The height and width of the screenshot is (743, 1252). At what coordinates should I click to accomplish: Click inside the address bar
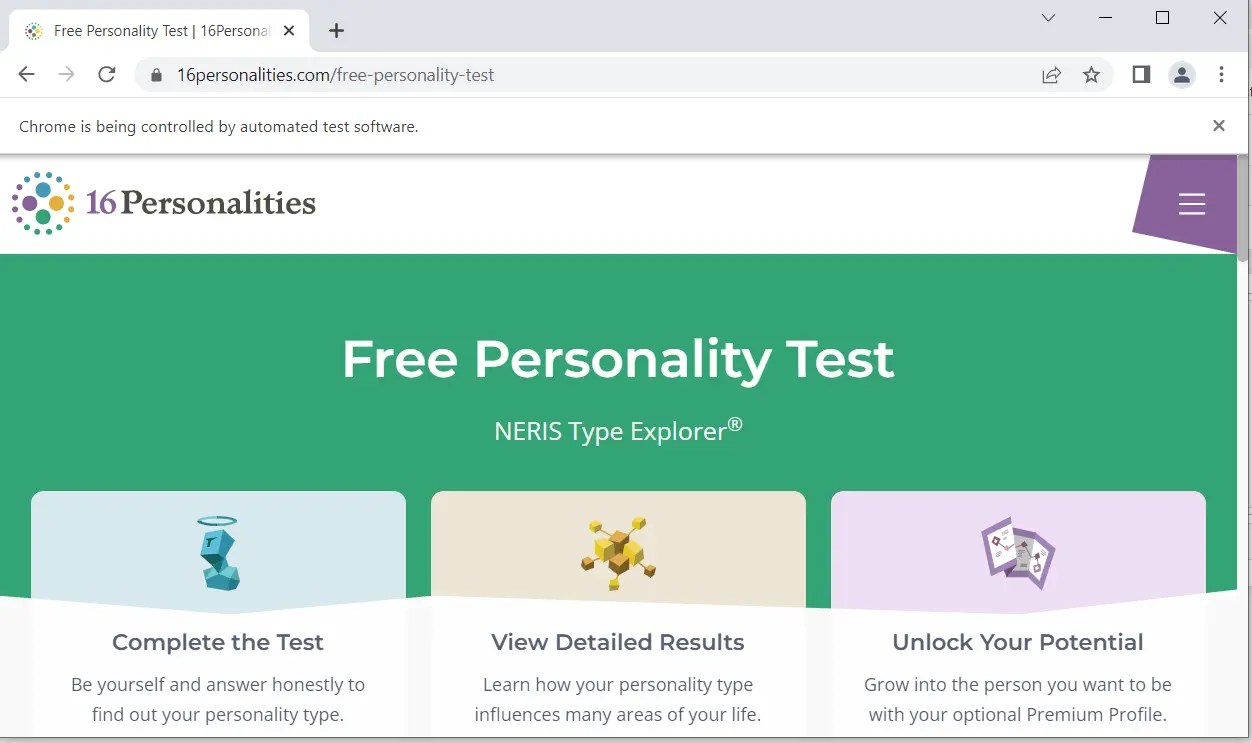400,74
